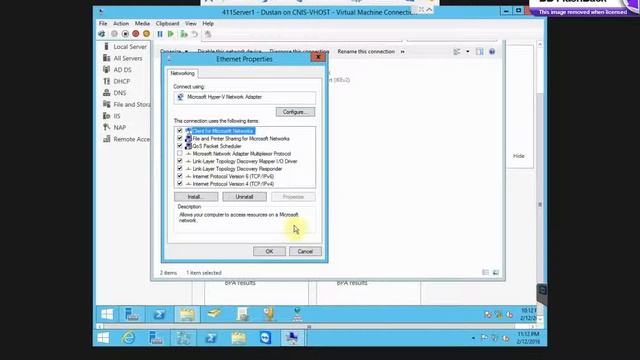This screenshot has height=360, width=640.
Task: Click Microsoft Hyper-V Network Adapter field
Action: point(244,97)
